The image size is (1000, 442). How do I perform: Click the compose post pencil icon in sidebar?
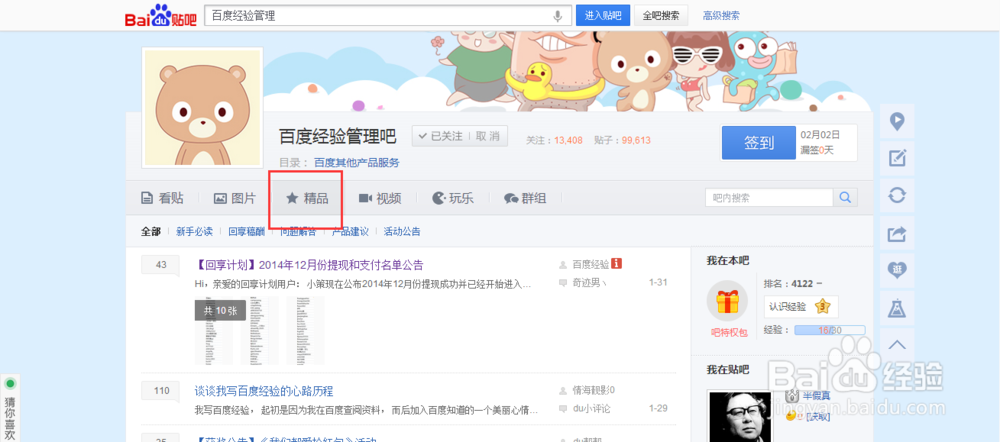click(x=897, y=158)
